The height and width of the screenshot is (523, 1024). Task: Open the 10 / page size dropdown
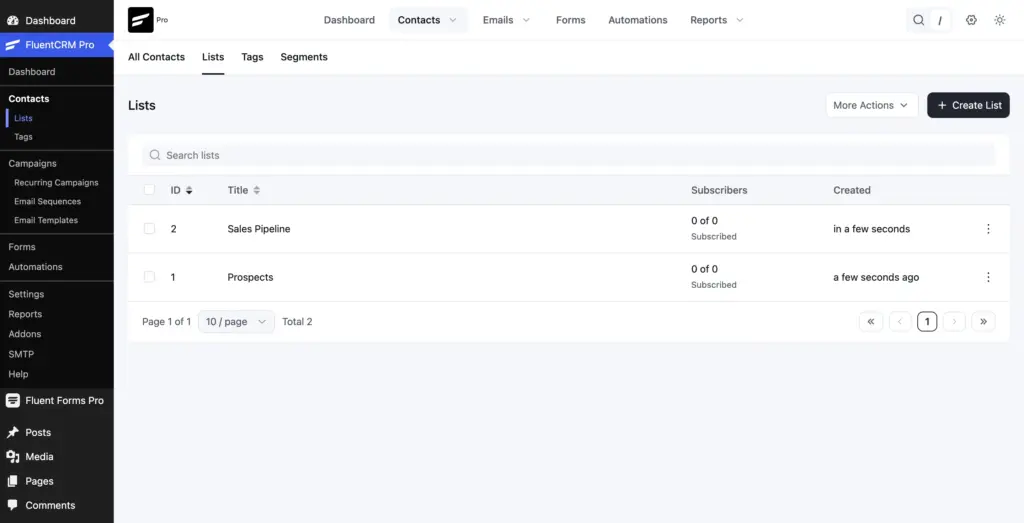[236, 321]
